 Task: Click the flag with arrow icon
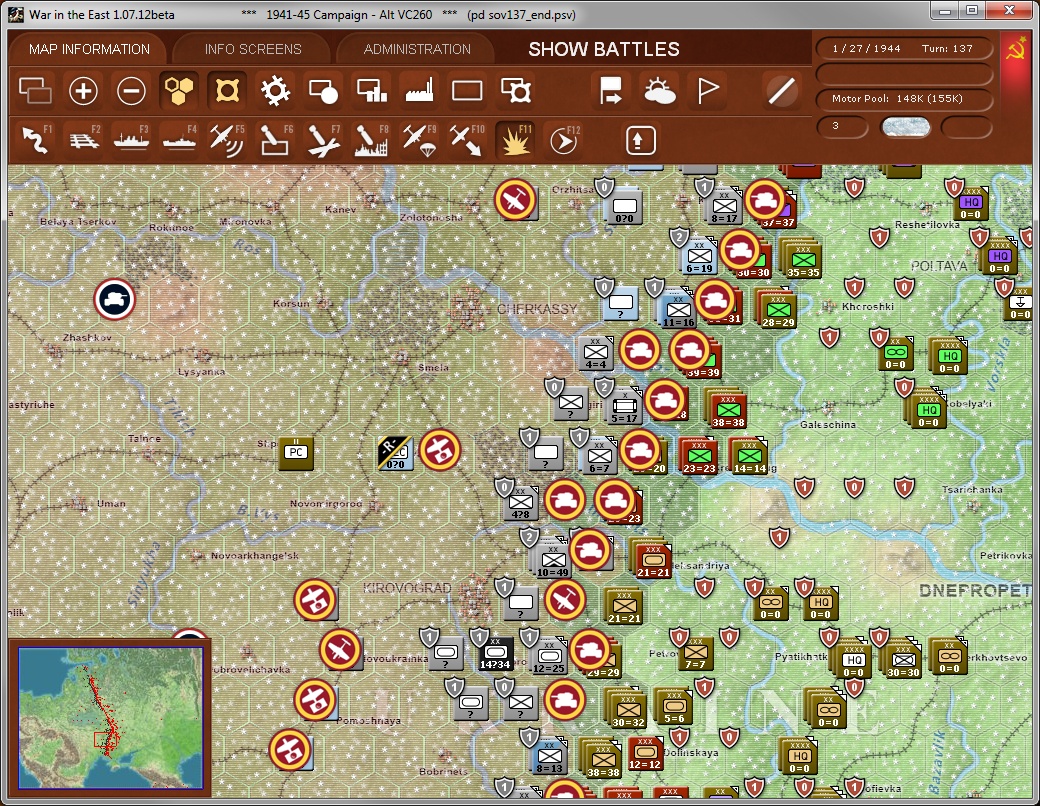pyautogui.click(x=610, y=90)
